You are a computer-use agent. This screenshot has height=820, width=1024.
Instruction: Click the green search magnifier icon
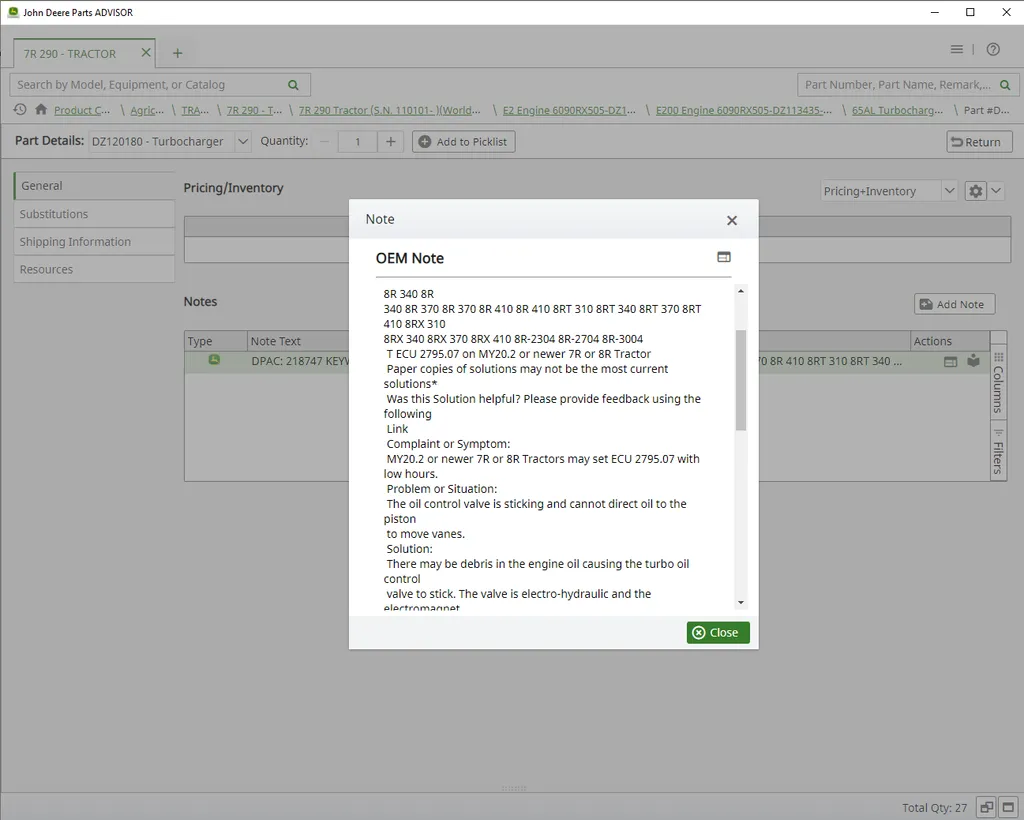point(293,85)
